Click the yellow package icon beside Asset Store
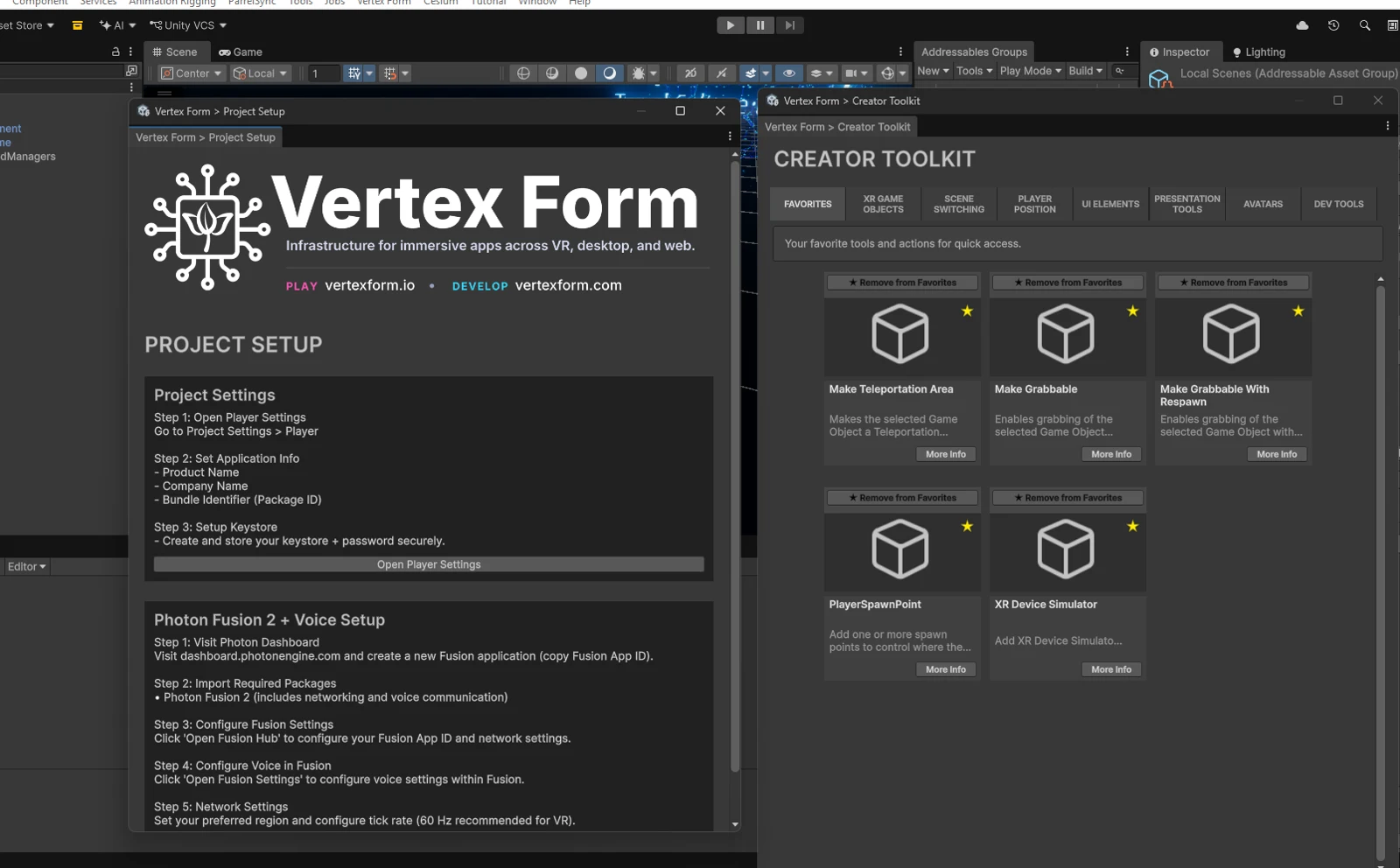The image size is (1400, 868). click(77, 25)
